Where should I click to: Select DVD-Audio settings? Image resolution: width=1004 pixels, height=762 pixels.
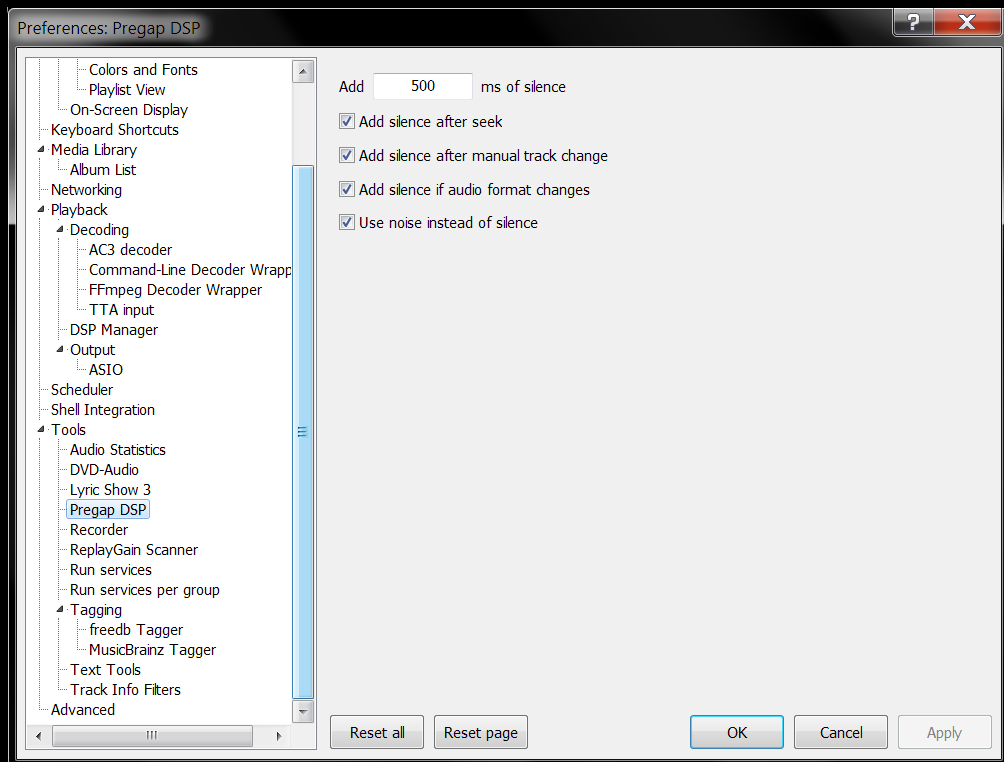point(104,470)
